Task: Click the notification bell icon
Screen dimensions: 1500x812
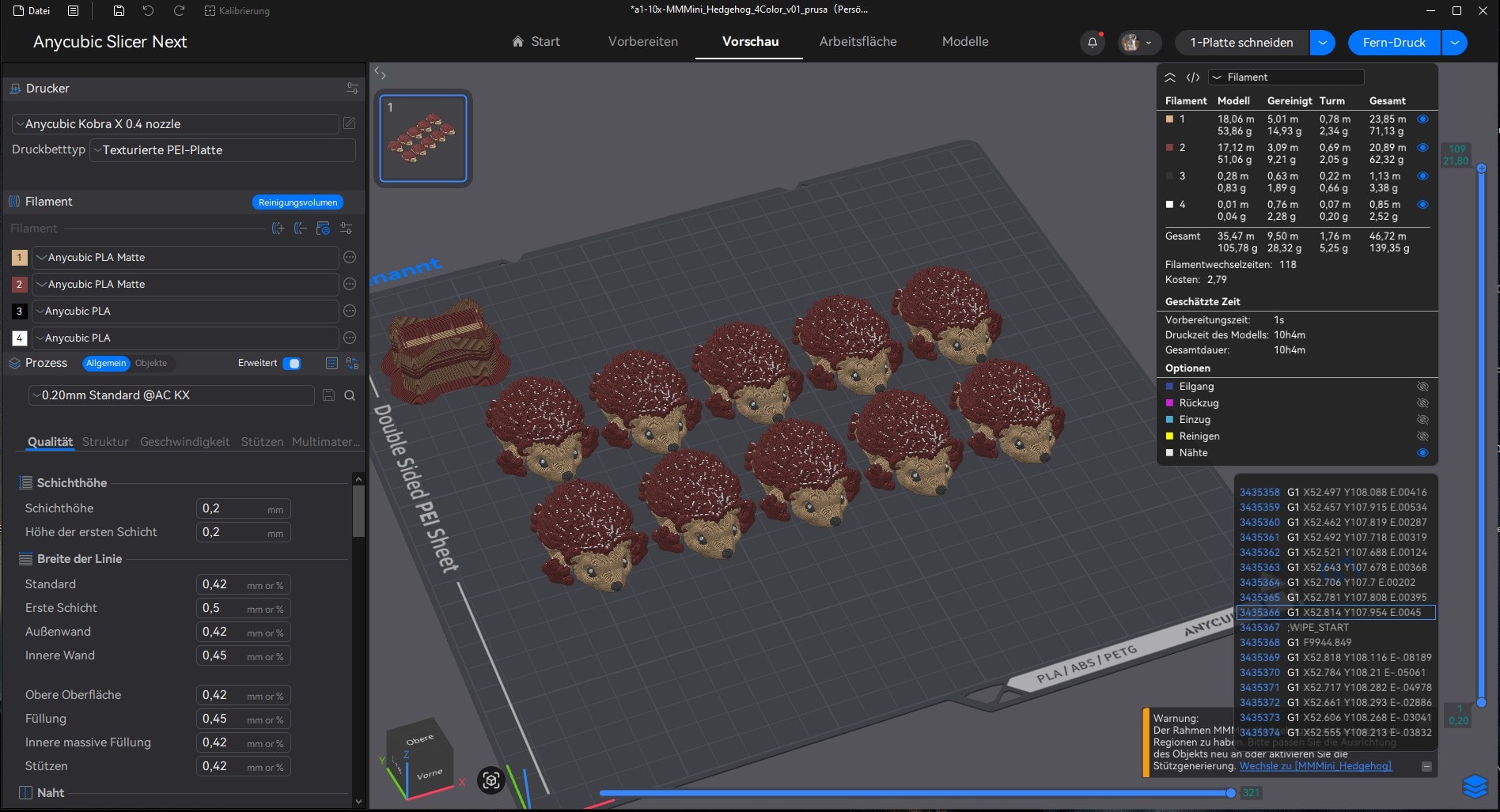Action: pos(1093,43)
